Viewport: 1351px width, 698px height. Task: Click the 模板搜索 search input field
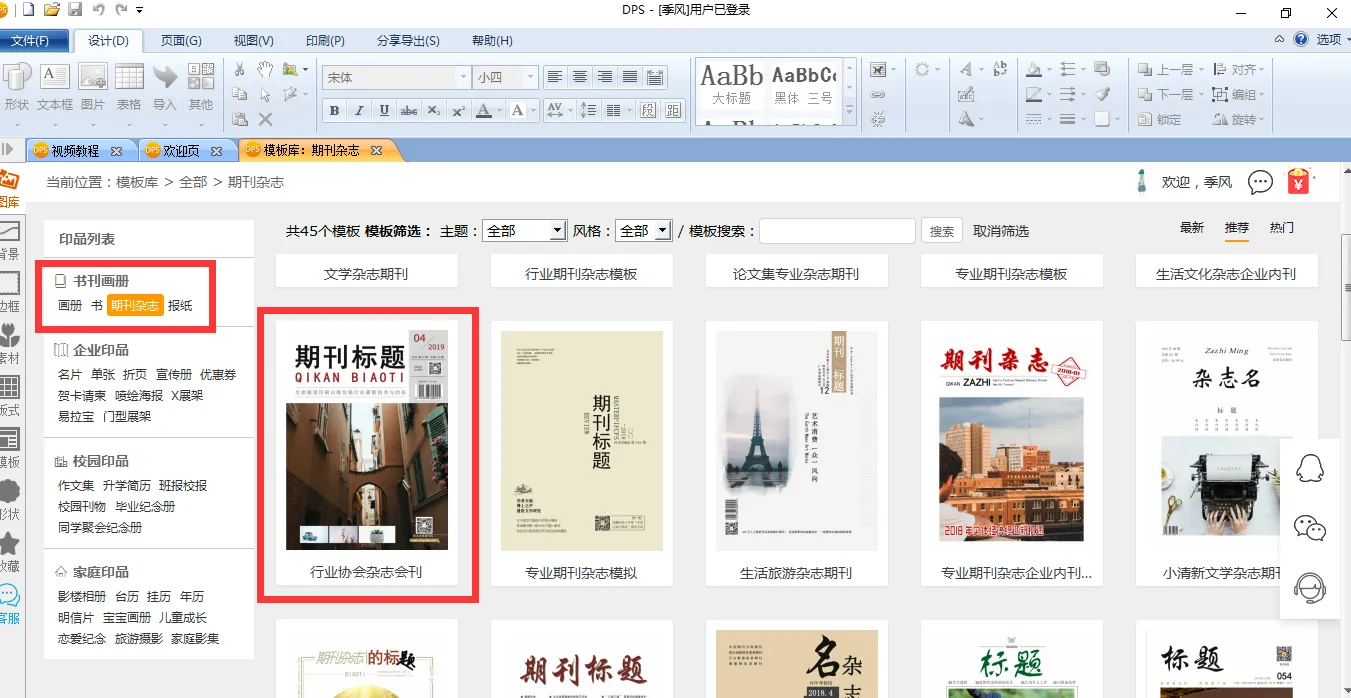coord(837,231)
